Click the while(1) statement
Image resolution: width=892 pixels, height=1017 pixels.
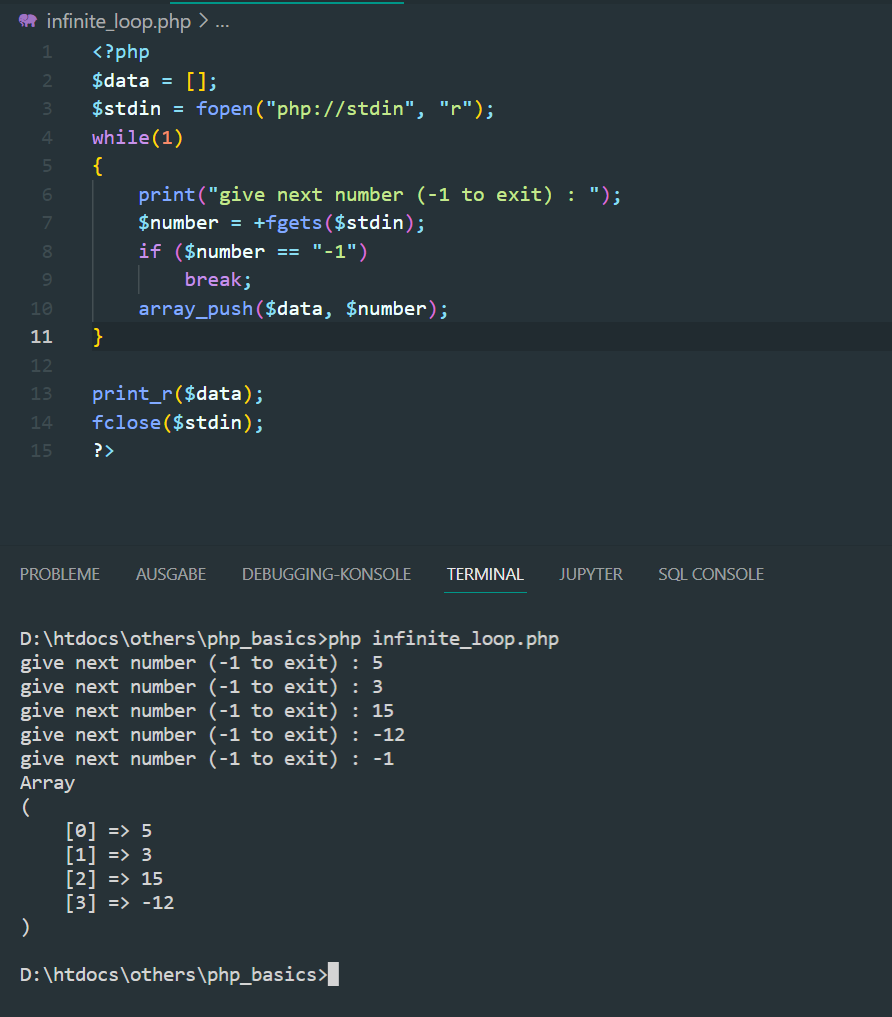pyautogui.click(x=138, y=138)
